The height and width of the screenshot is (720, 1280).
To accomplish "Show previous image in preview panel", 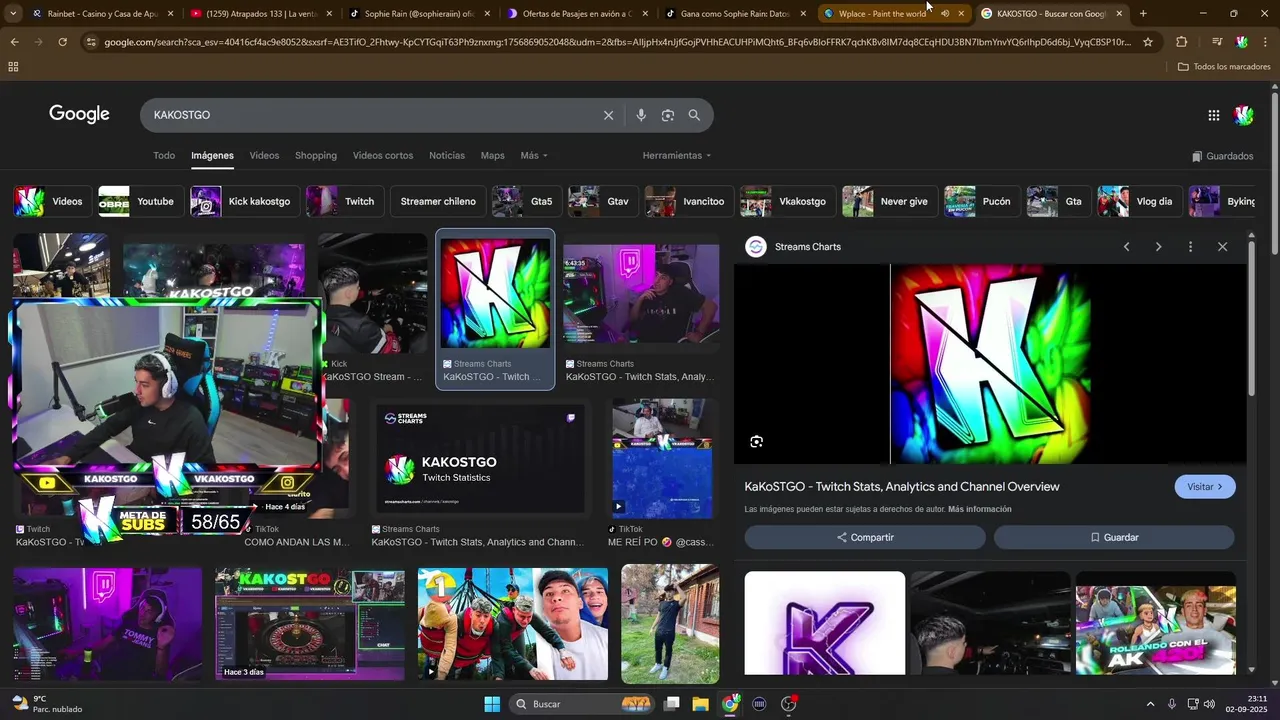I will [1126, 247].
